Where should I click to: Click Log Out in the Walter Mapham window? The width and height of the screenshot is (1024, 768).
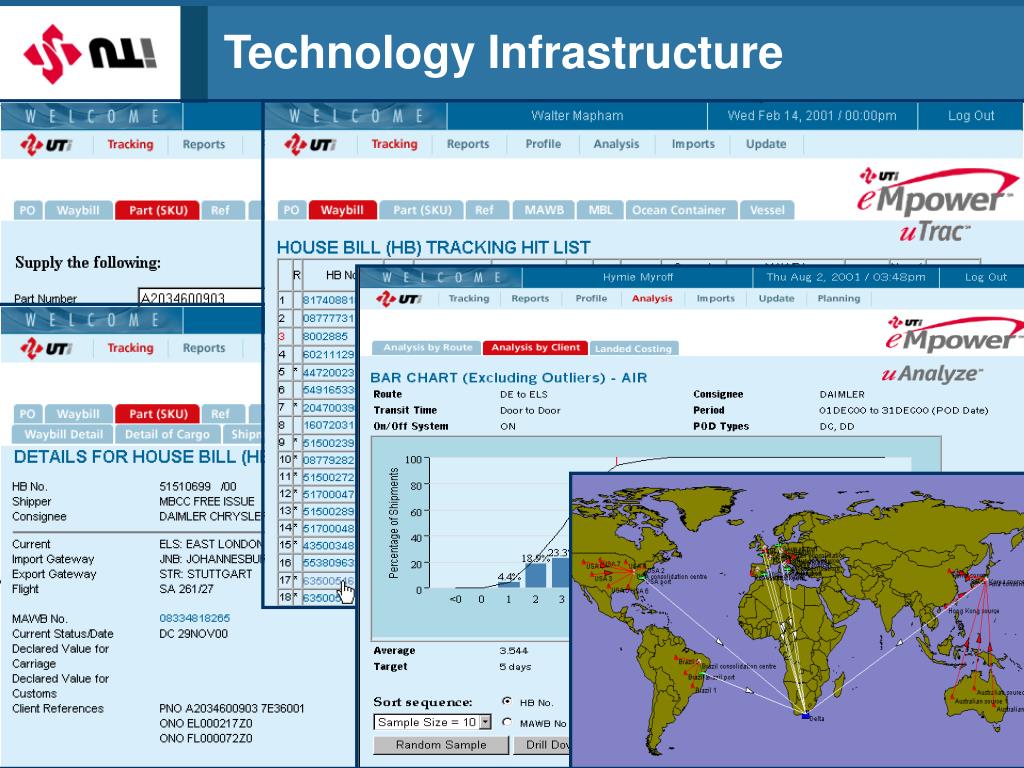point(970,116)
